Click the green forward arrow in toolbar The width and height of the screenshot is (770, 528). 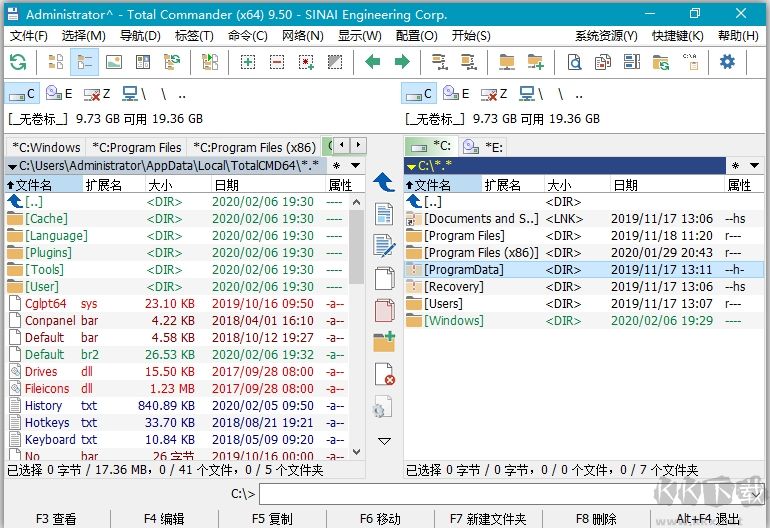tap(401, 62)
